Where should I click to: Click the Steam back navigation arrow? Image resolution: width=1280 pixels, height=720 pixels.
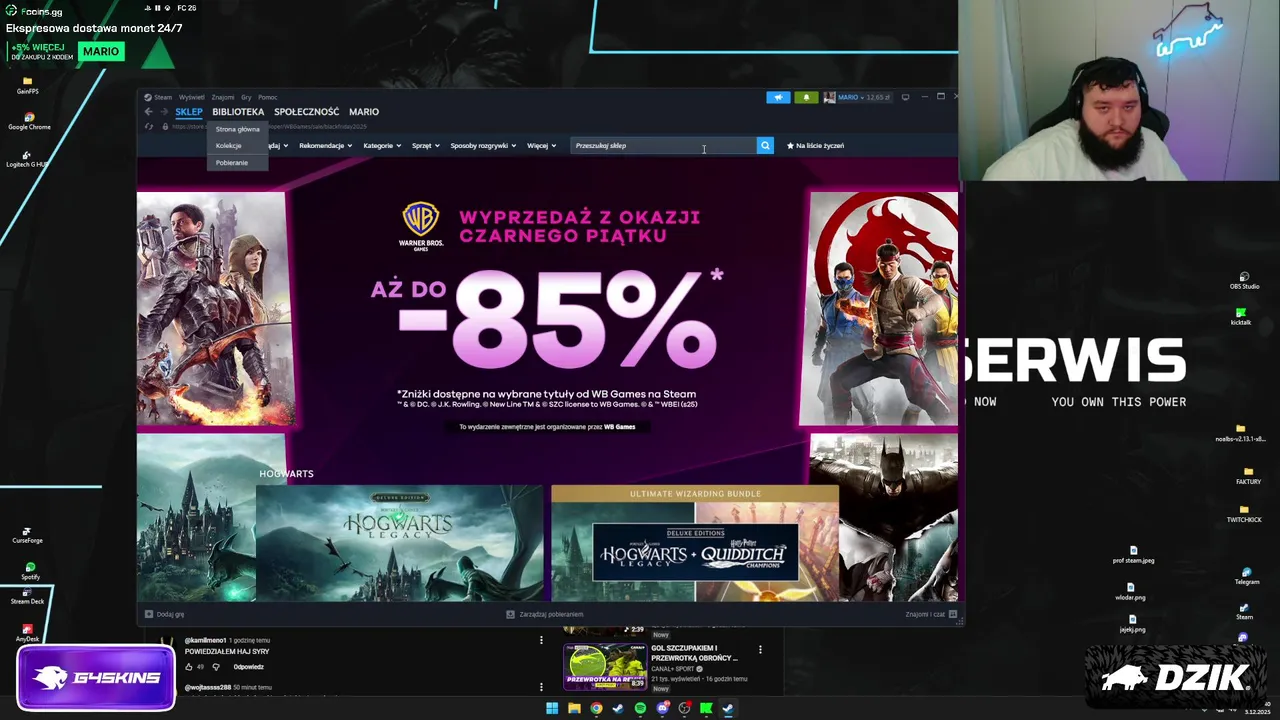pyautogui.click(x=148, y=112)
